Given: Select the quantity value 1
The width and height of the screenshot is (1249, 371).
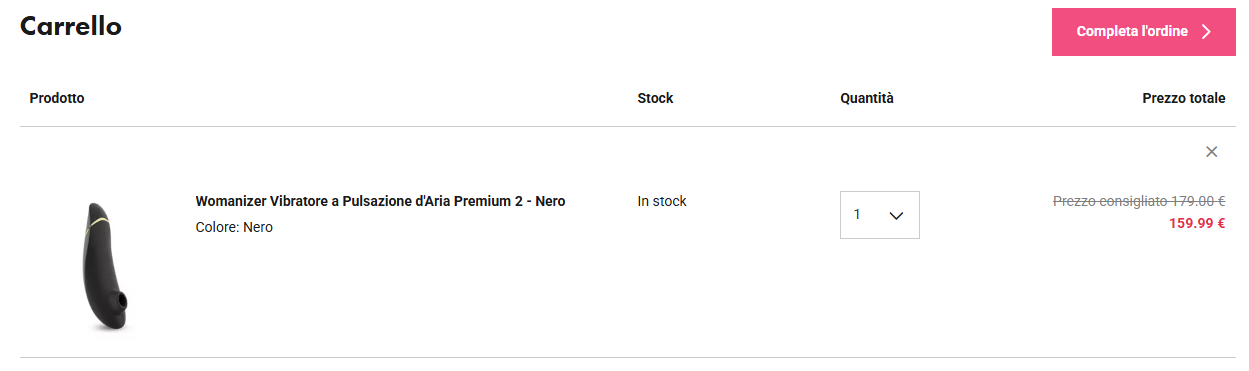Looking at the screenshot, I should click(x=857, y=215).
